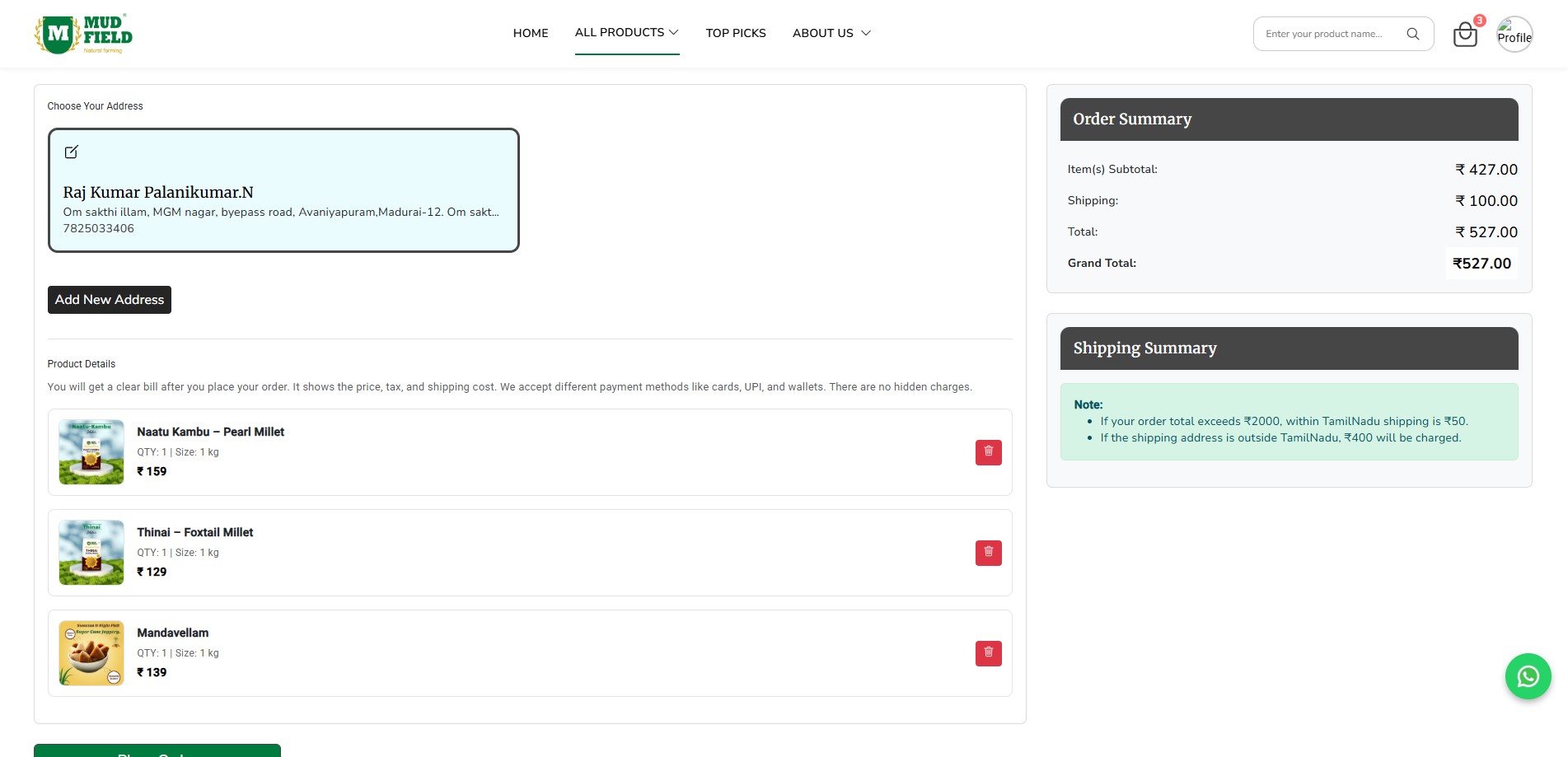Click the search magnifier icon
1568x757 pixels.
(1412, 34)
